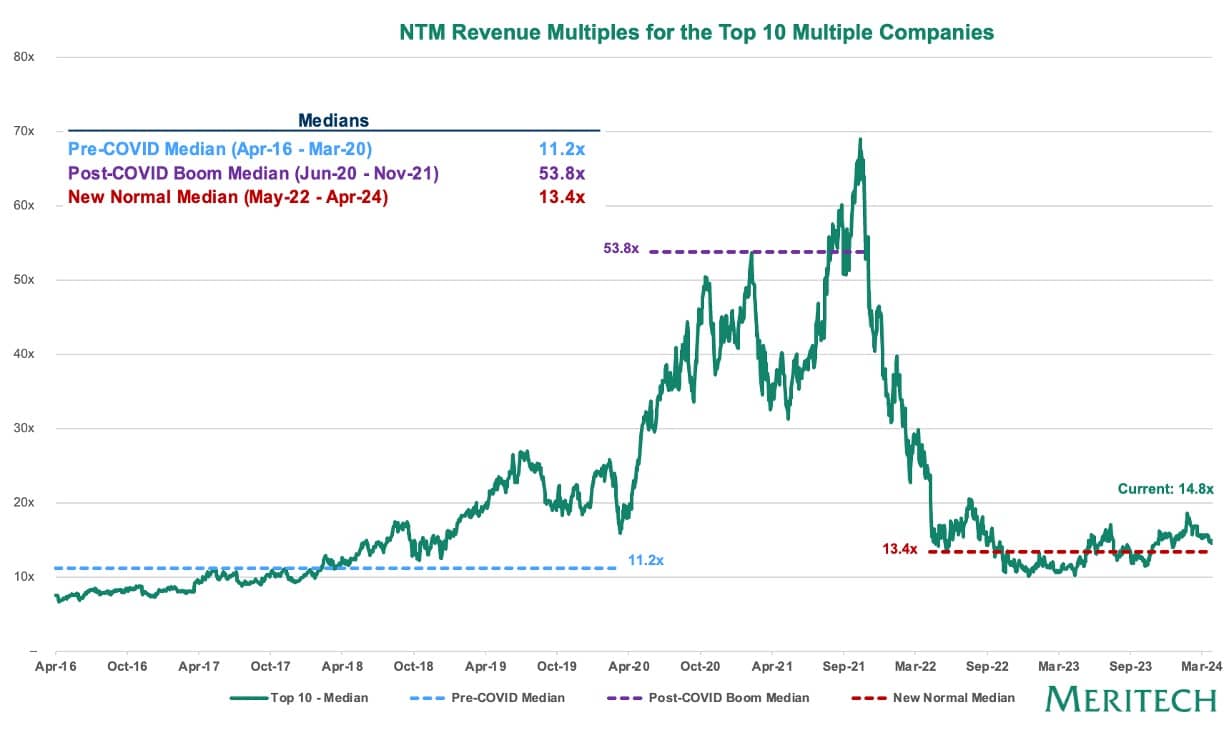This screenshot has width=1224, height=736.
Task: Select the Pre-COVID Median (Apr-16 - Mar-20) row
Action: tap(327, 148)
